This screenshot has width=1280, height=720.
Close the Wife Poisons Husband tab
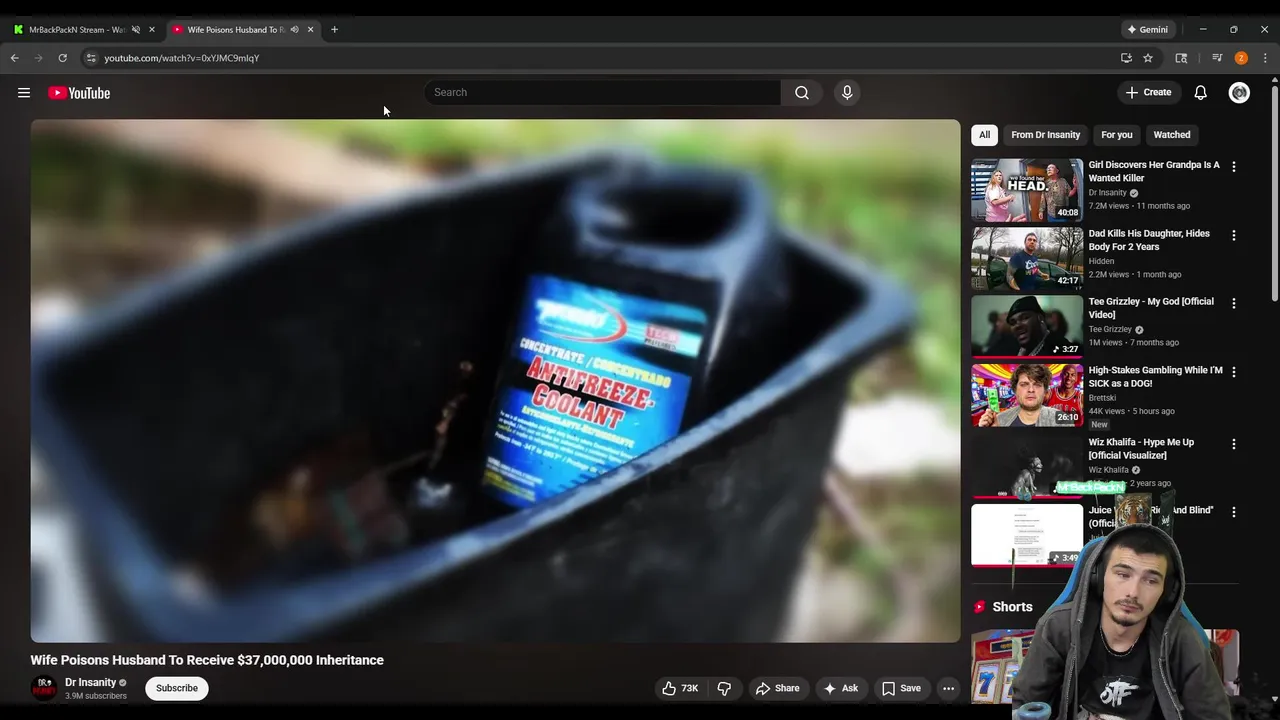pos(310,29)
